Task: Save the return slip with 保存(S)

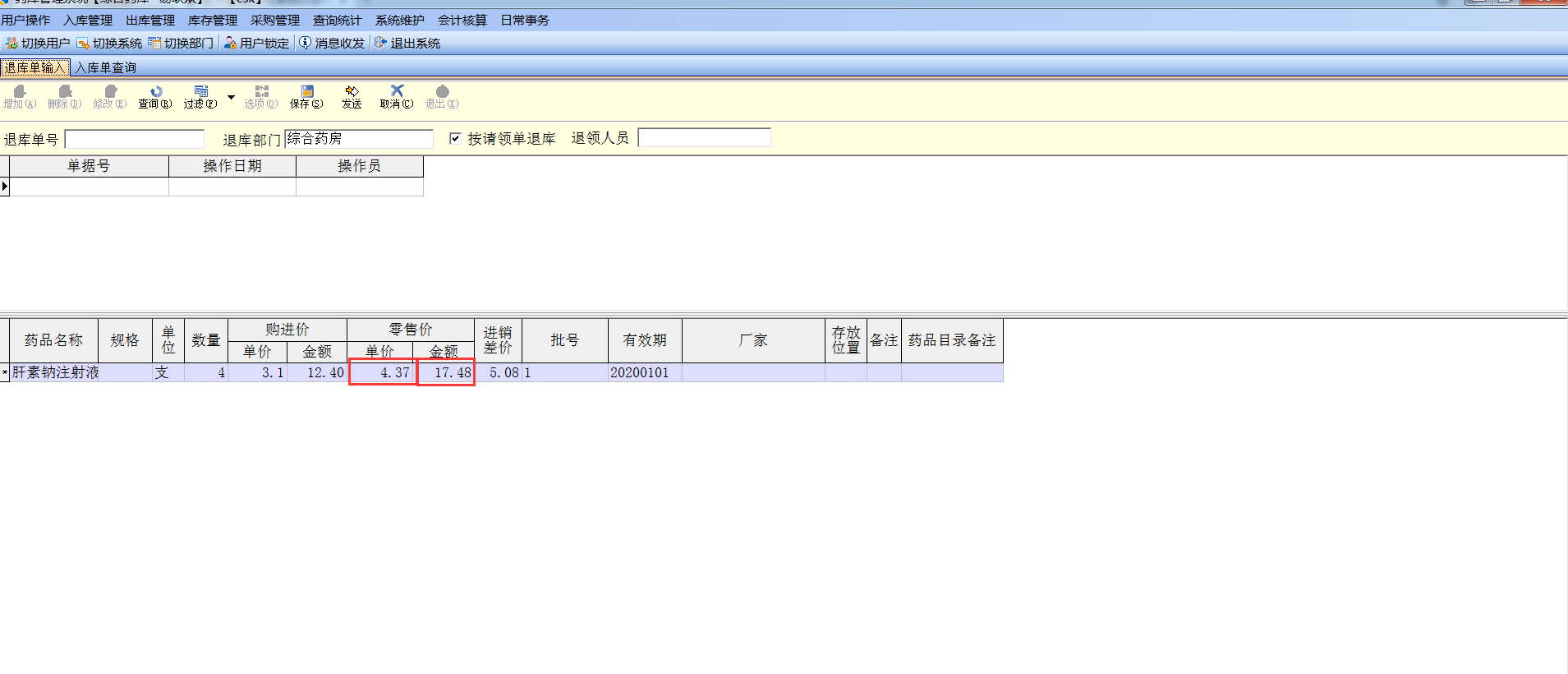Action: [x=306, y=97]
